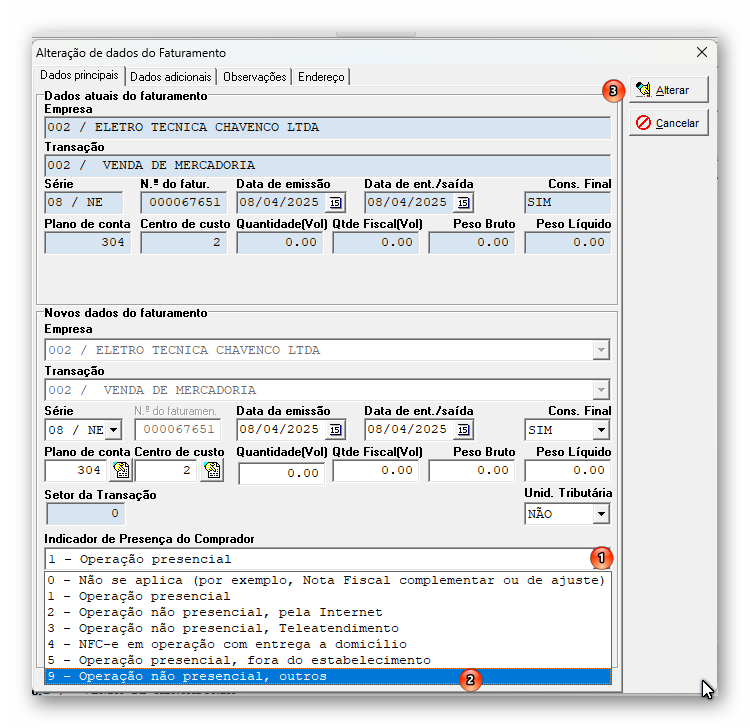The width and height of the screenshot is (750, 728).
Task: Select option 5 - fora do estabelecimento
Action: [x=328, y=661]
